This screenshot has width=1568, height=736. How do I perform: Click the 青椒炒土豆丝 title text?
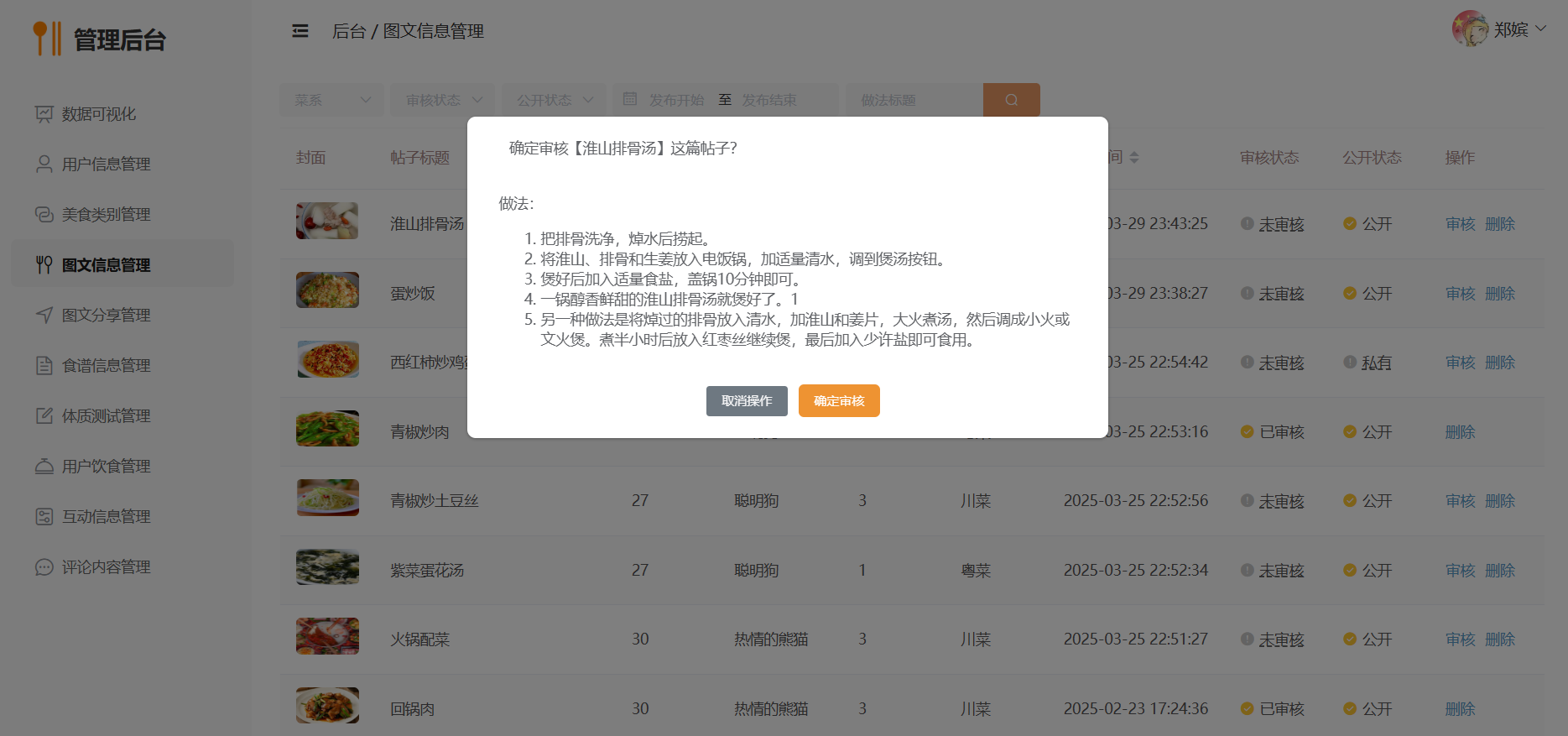435,501
